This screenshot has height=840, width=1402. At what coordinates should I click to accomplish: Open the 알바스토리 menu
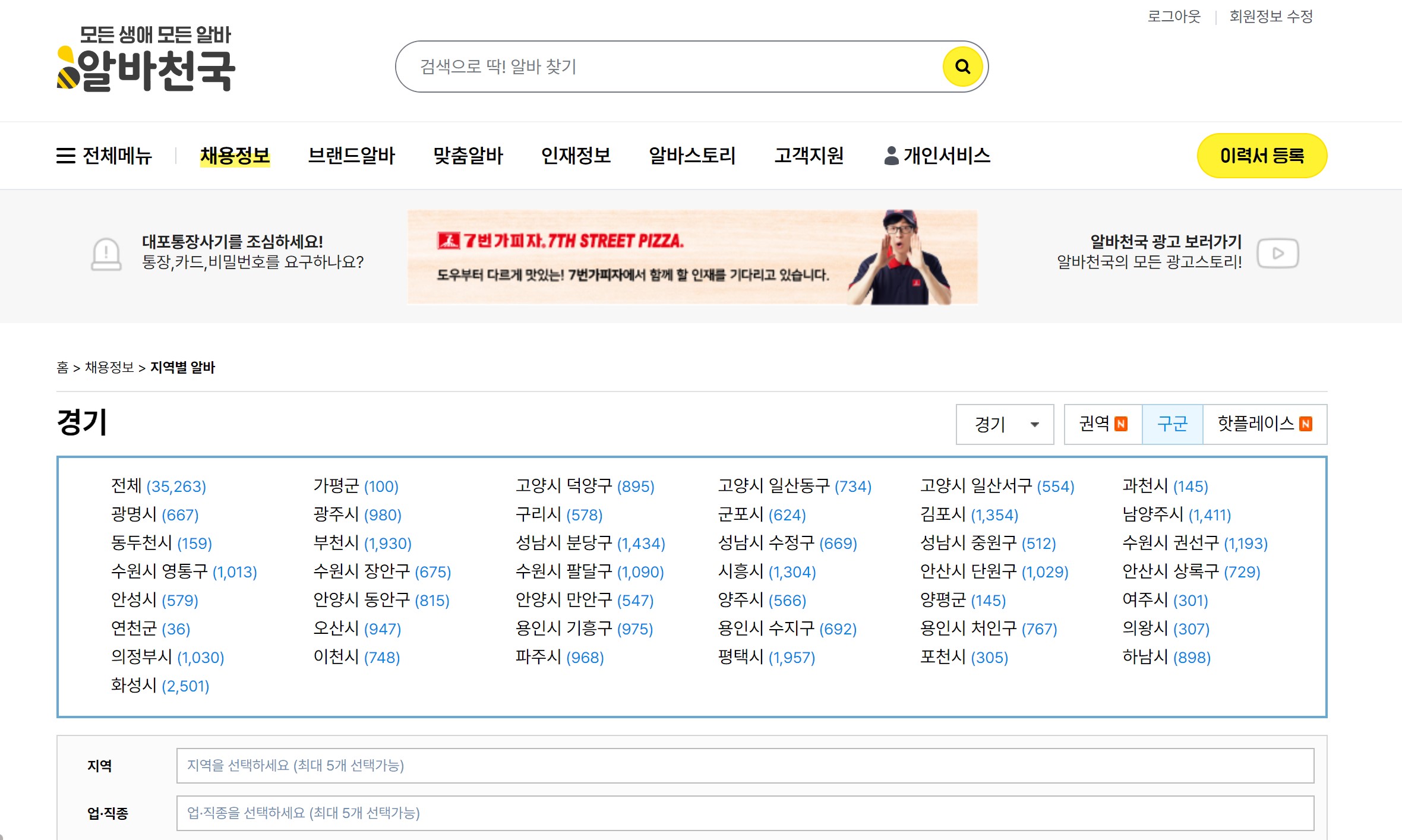tap(692, 156)
